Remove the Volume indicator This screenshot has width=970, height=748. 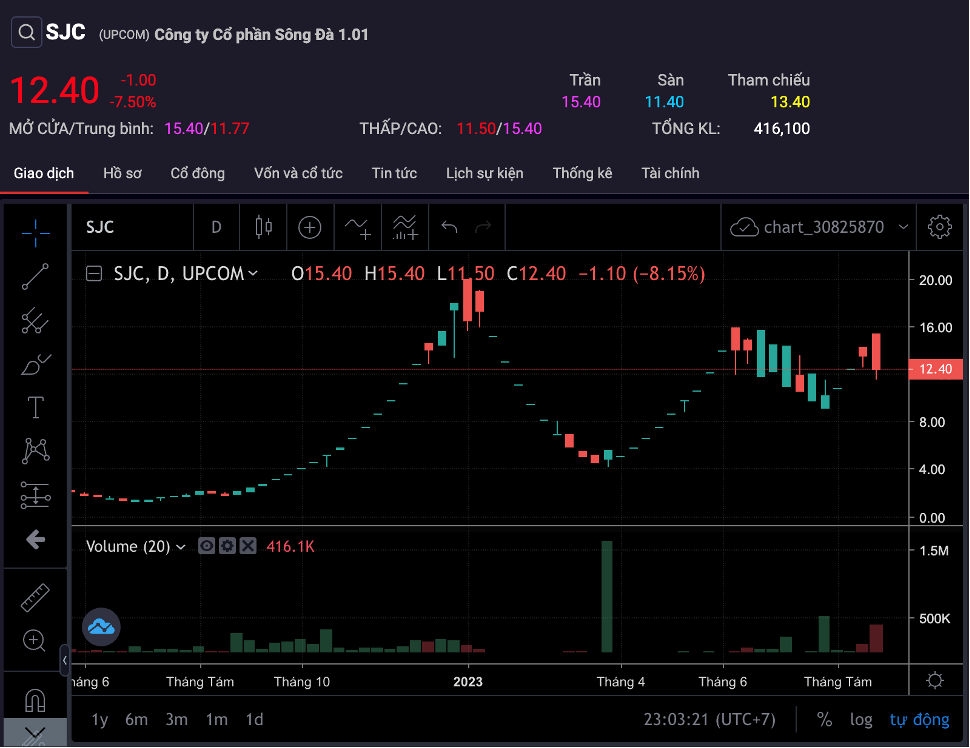point(248,546)
